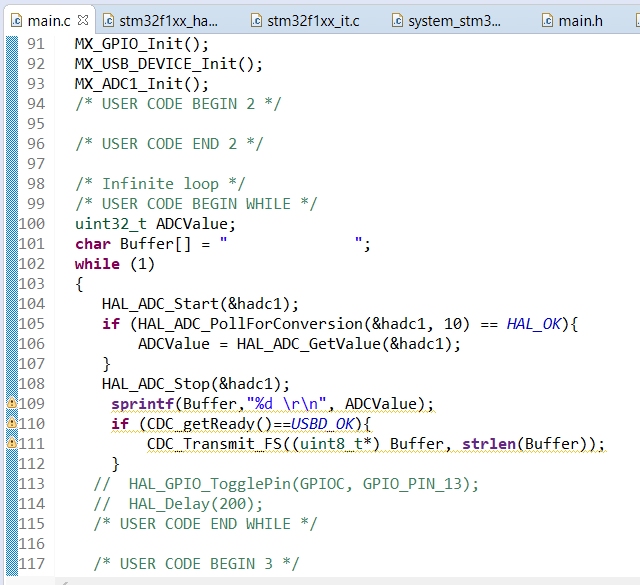Click the header file icon on main.h tab
Screen dimensions: 640x585
[547, 20]
